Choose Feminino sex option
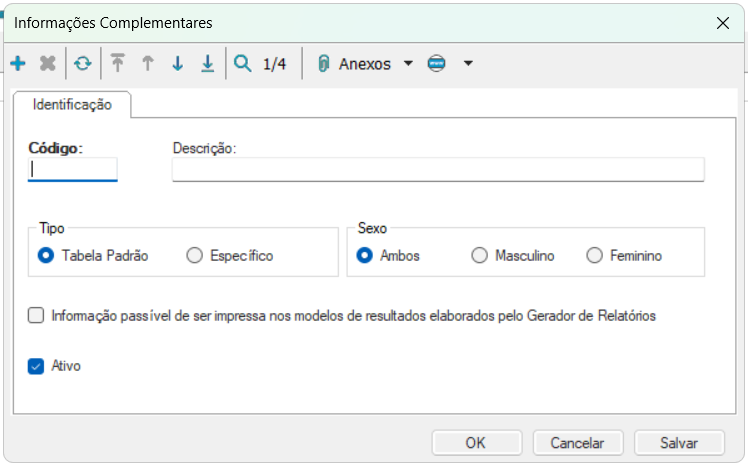The image size is (748, 466). pos(594,255)
